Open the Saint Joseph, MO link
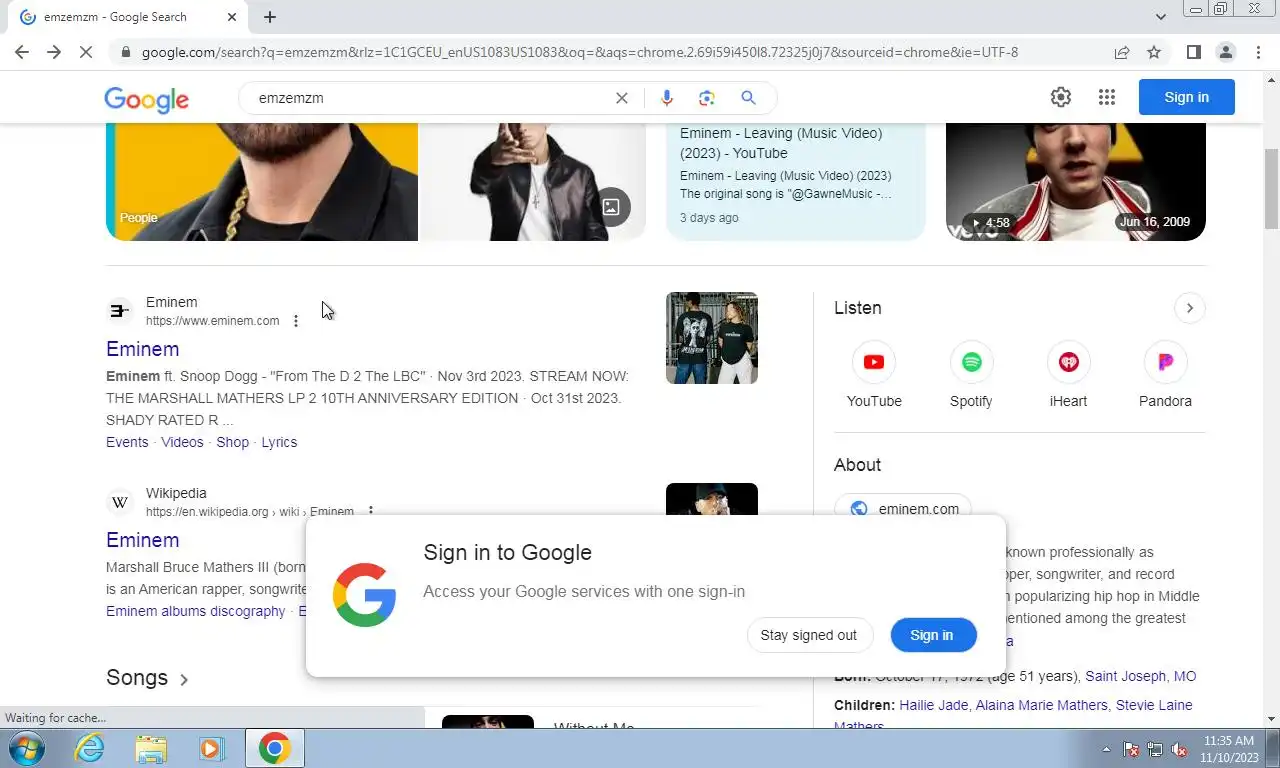The image size is (1280, 768). click(1141, 676)
